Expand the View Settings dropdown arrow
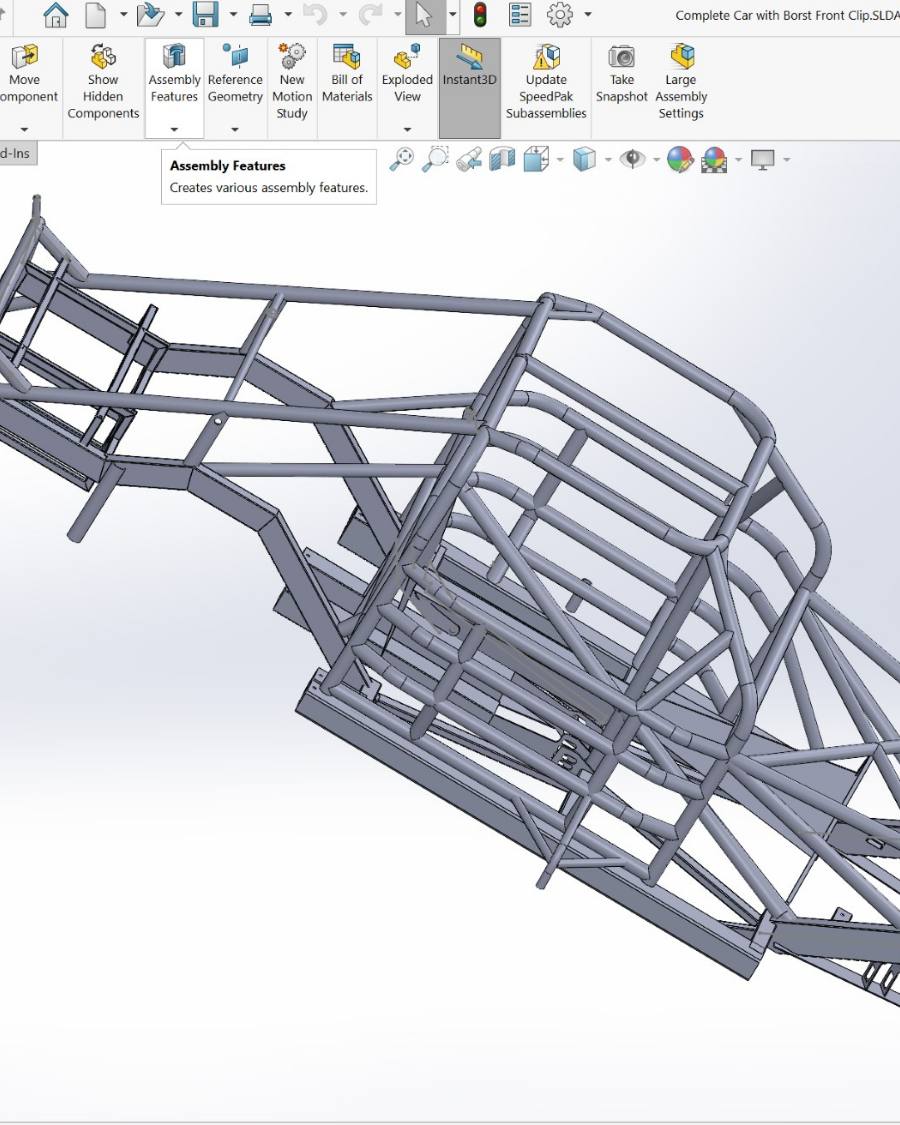 pyautogui.click(x=787, y=159)
